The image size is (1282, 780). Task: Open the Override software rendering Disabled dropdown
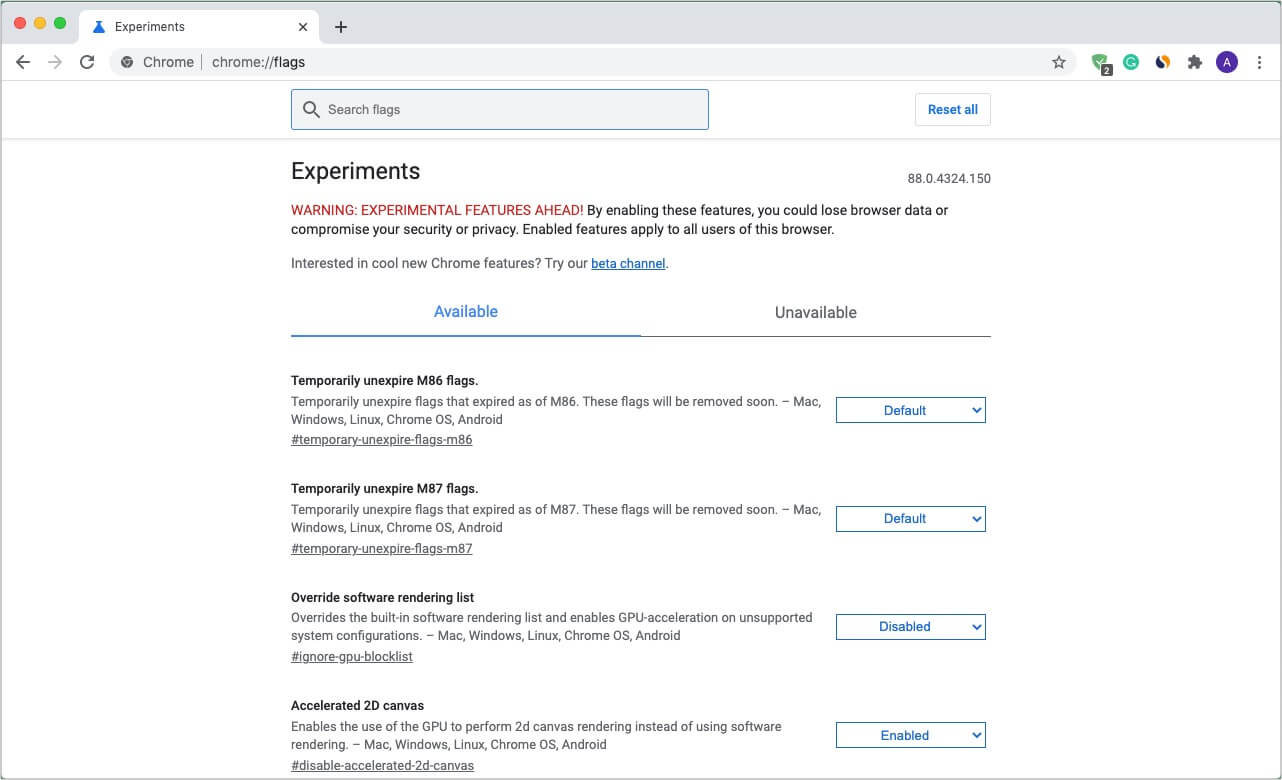pyautogui.click(x=911, y=627)
